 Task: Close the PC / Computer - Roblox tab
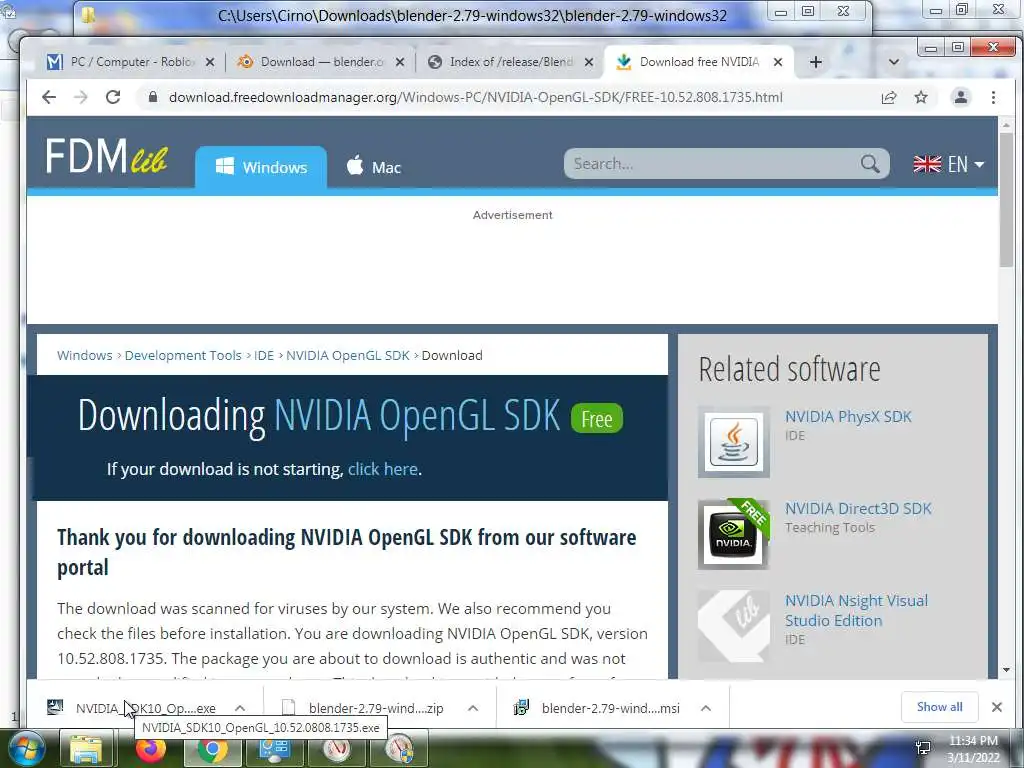(x=210, y=62)
